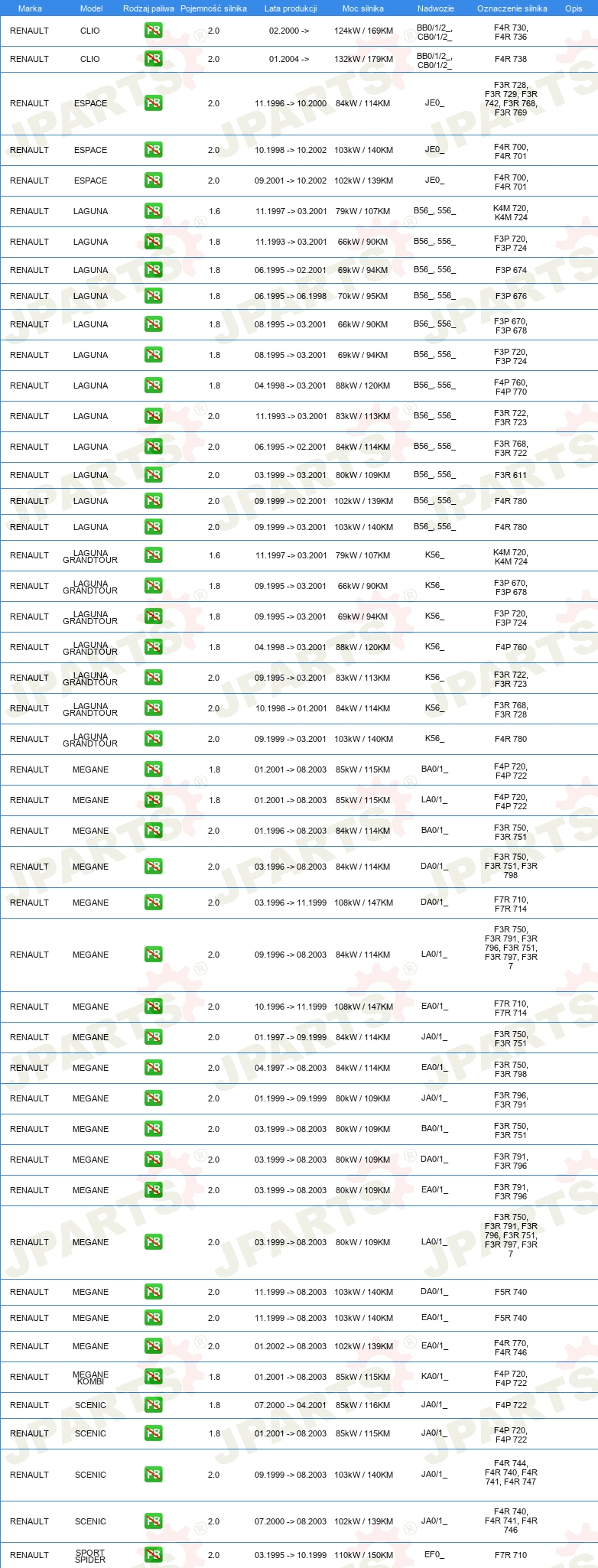This screenshot has width=598, height=1568.
Task: Click the Nadwozie column header
Action: 435,8
